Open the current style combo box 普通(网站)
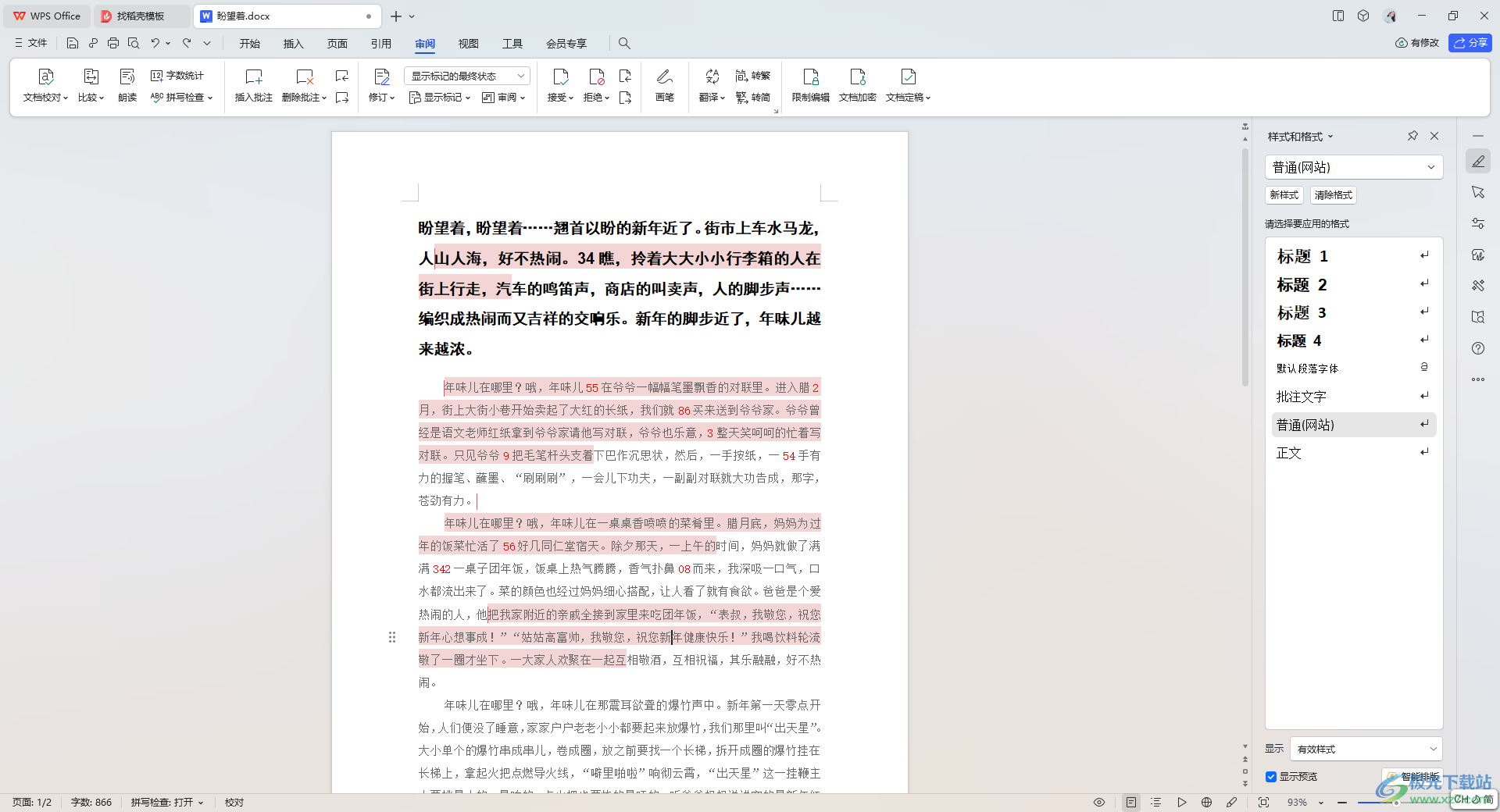The height and width of the screenshot is (812, 1500). [x=1354, y=167]
